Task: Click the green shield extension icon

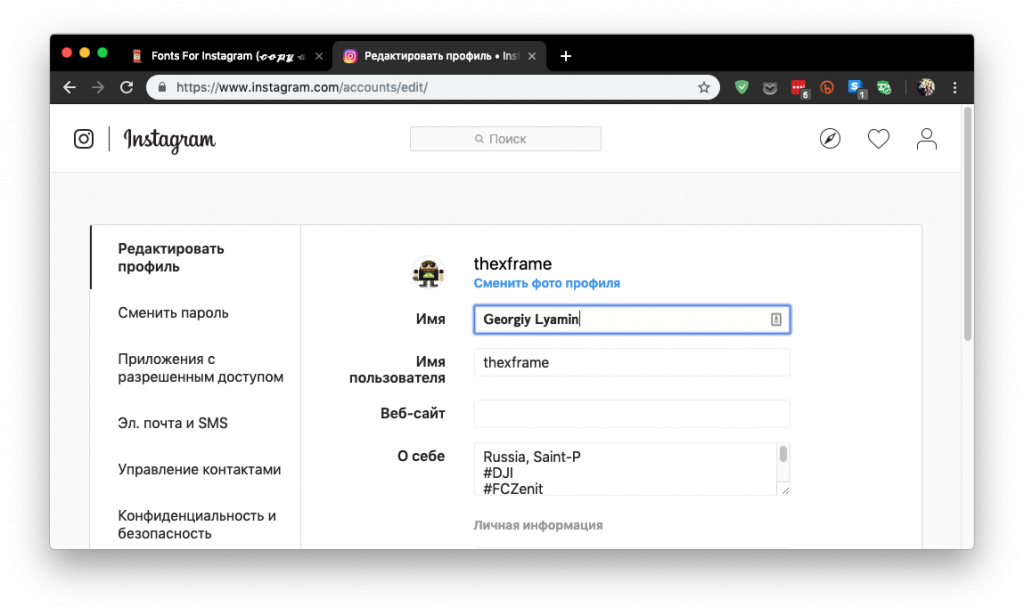Action: click(x=742, y=88)
